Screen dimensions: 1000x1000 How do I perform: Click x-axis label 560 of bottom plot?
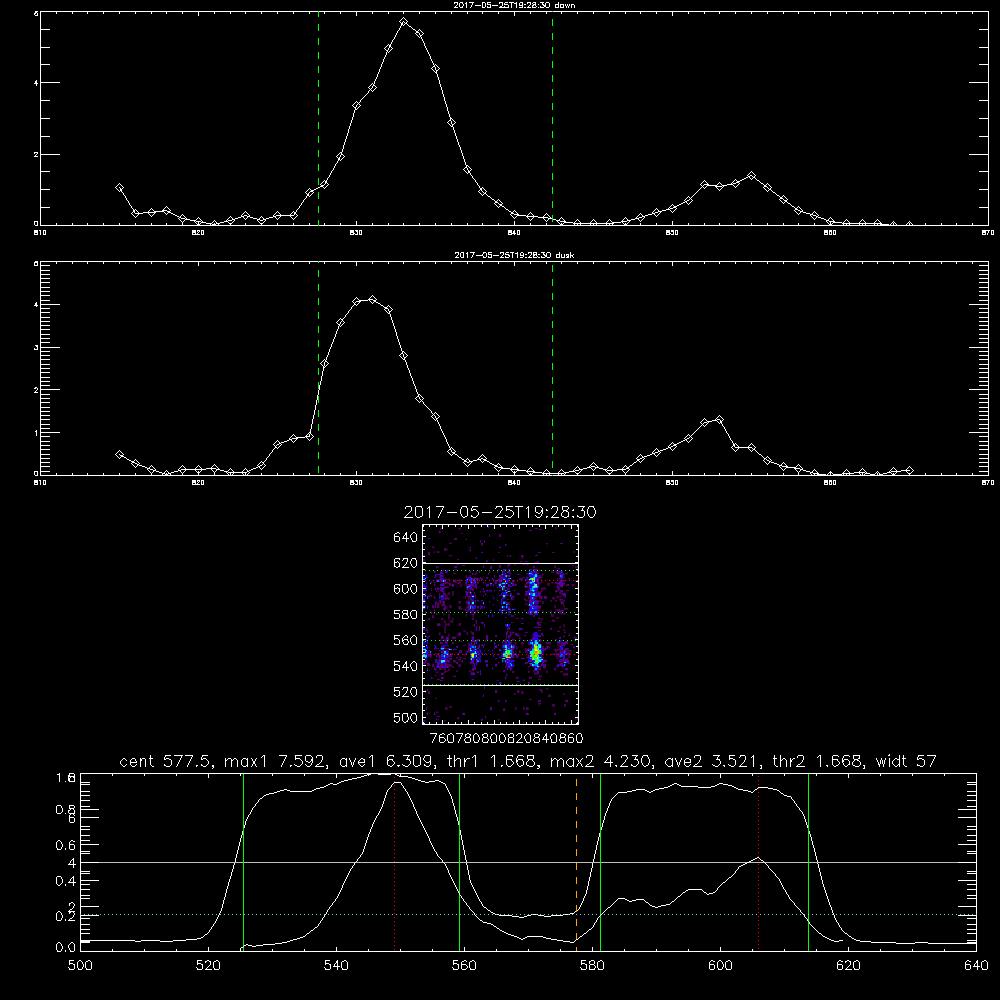click(x=464, y=966)
